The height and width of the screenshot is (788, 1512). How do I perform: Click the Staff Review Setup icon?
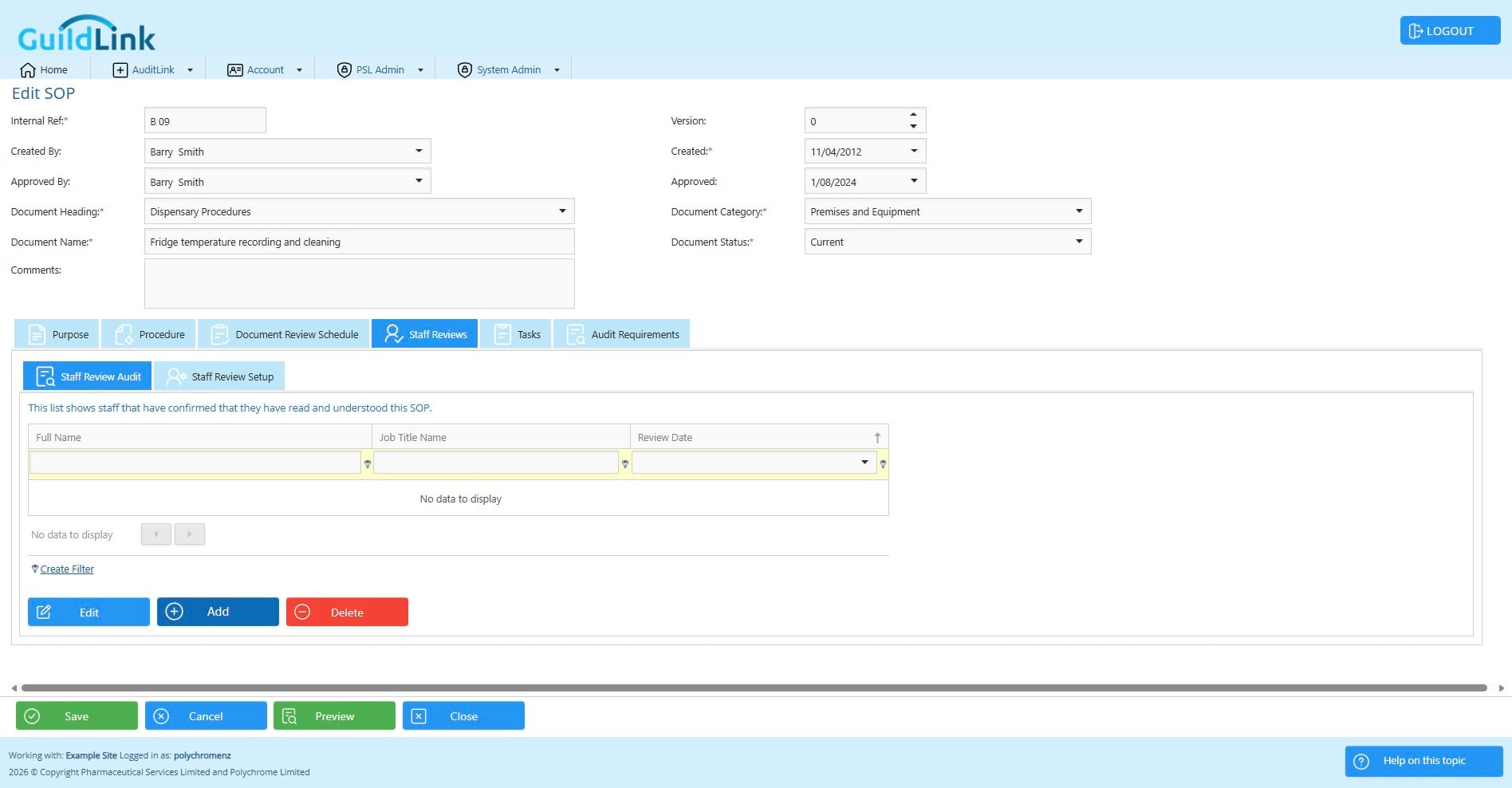point(175,376)
